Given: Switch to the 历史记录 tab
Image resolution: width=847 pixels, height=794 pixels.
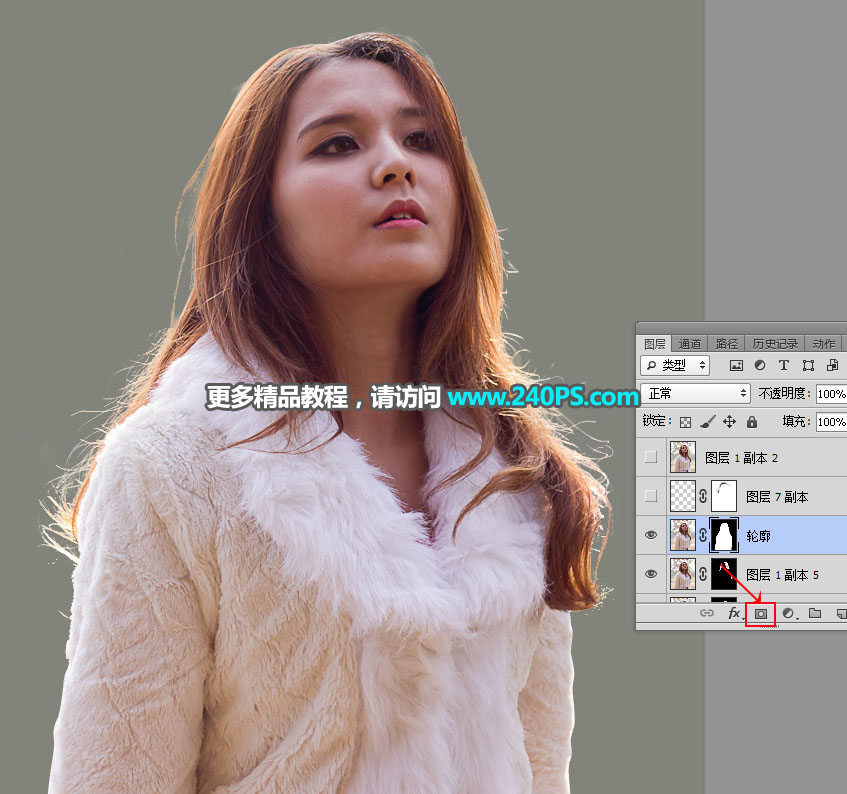Looking at the screenshot, I should tap(775, 344).
